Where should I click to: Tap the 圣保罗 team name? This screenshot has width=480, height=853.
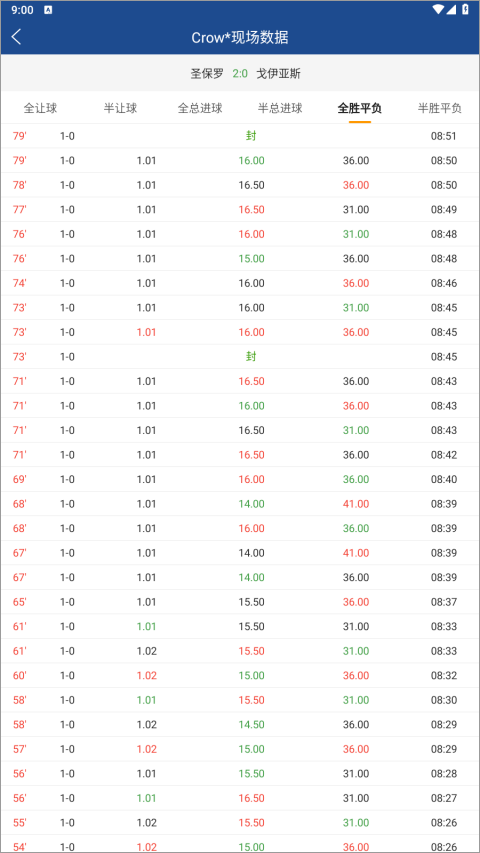click(x=207, y=74)
